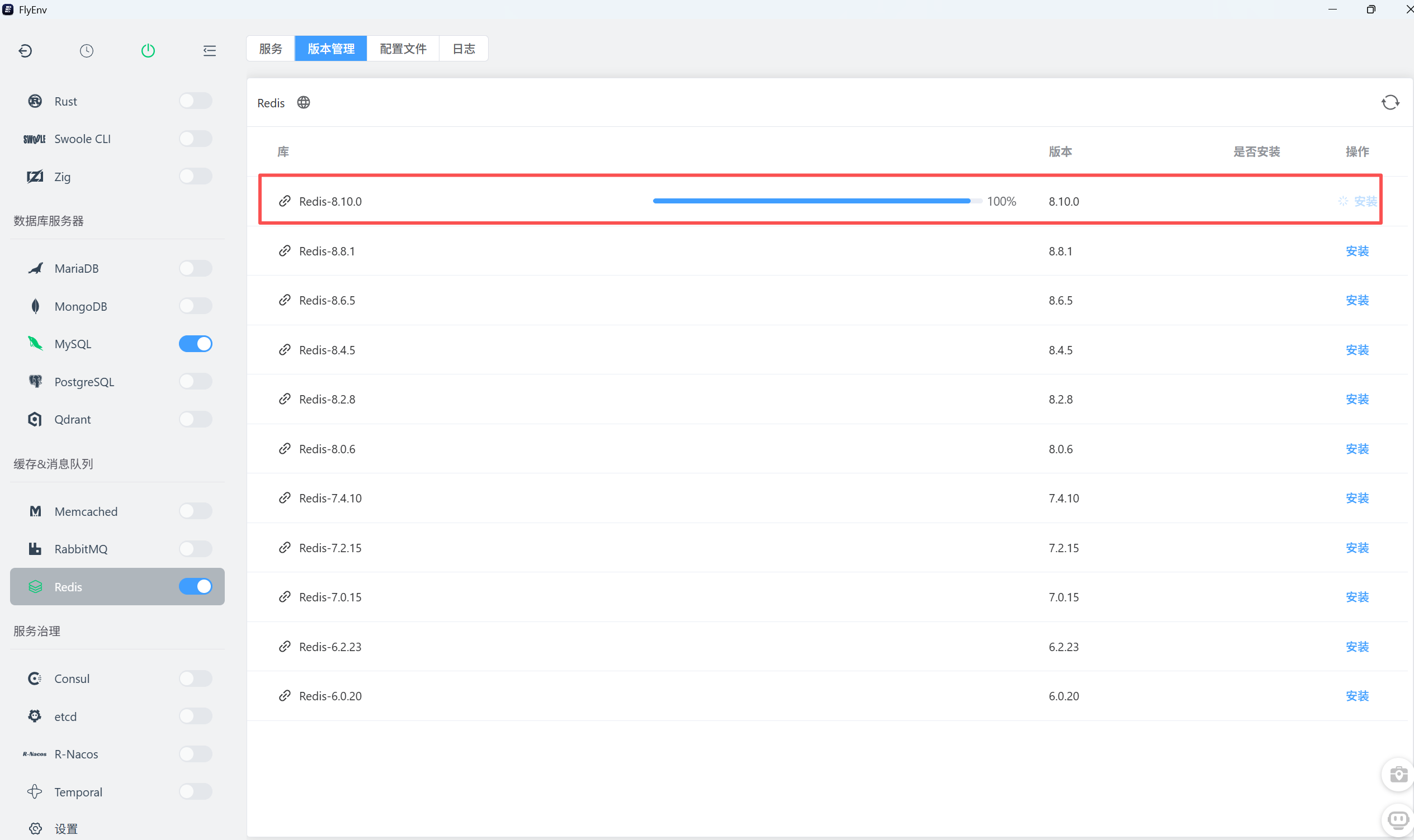This screenshot has height=840, width=1414.
Task: Turn on the PostgreSQL switch
Action: pyautogui.click(x=195, y=382)
